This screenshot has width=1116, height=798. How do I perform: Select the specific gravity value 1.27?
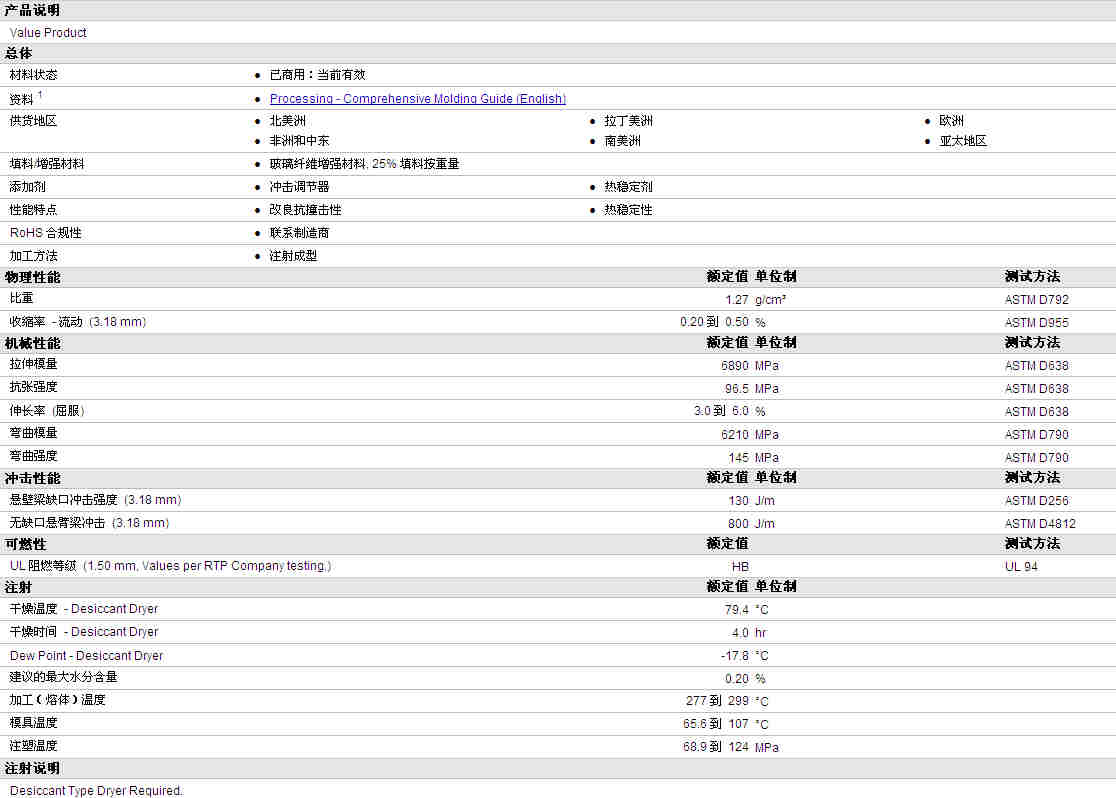[737, 300]
